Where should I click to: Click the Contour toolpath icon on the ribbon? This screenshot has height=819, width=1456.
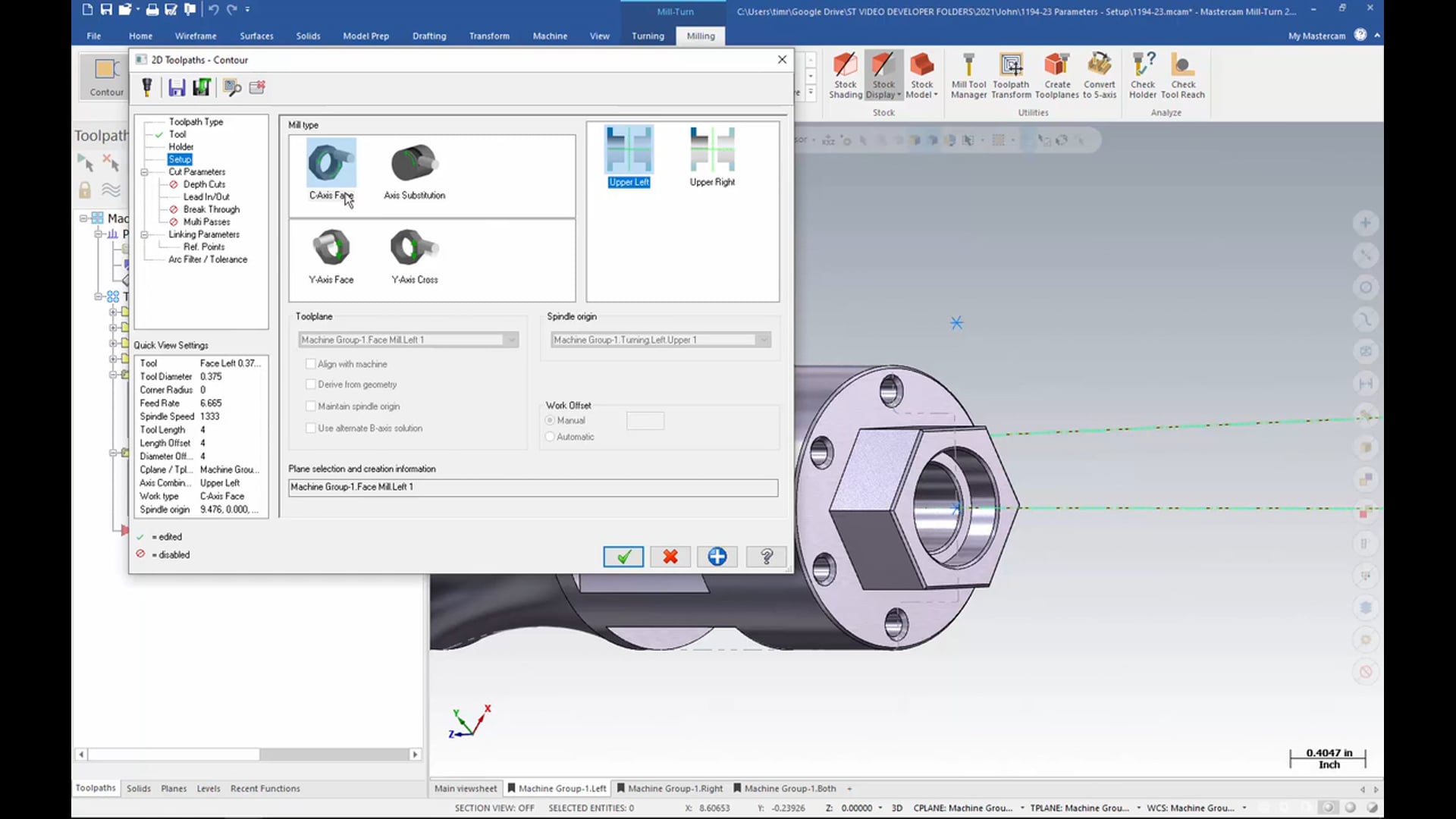coord(106,76)
